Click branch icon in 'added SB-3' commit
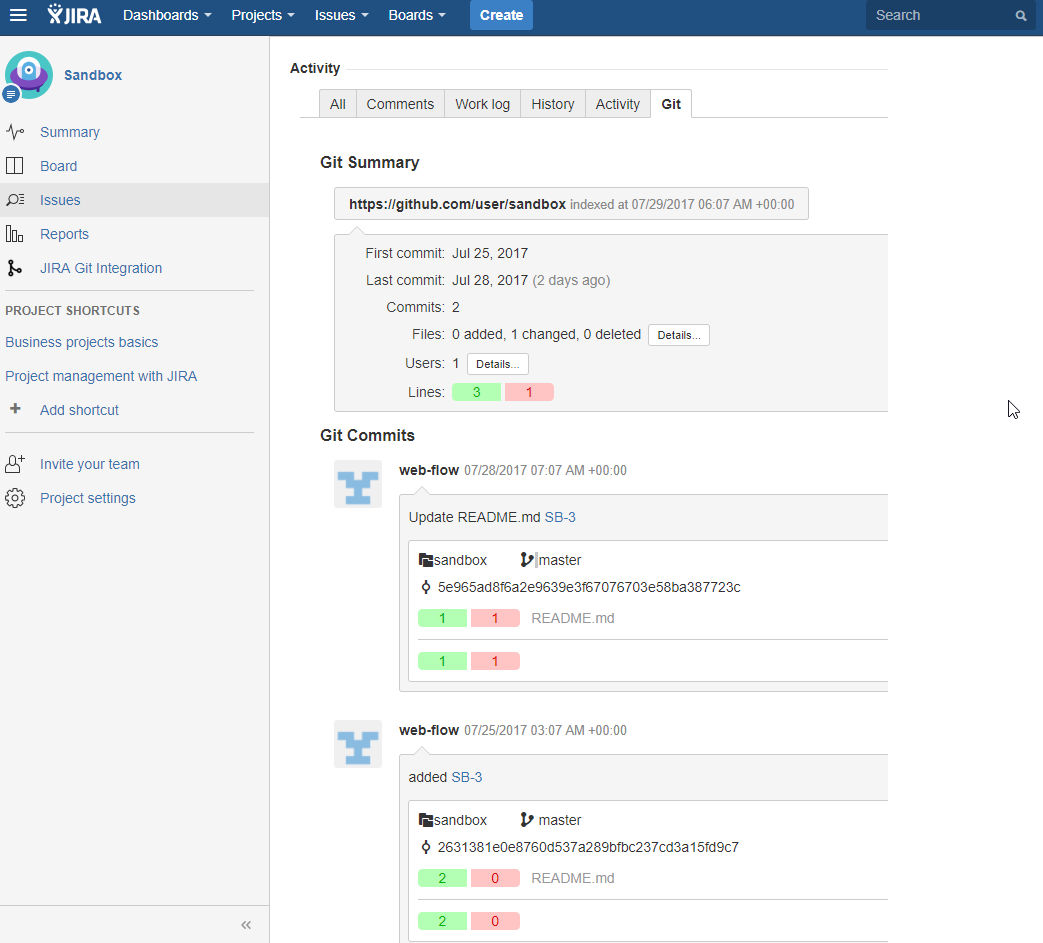 tap(526, 820)
